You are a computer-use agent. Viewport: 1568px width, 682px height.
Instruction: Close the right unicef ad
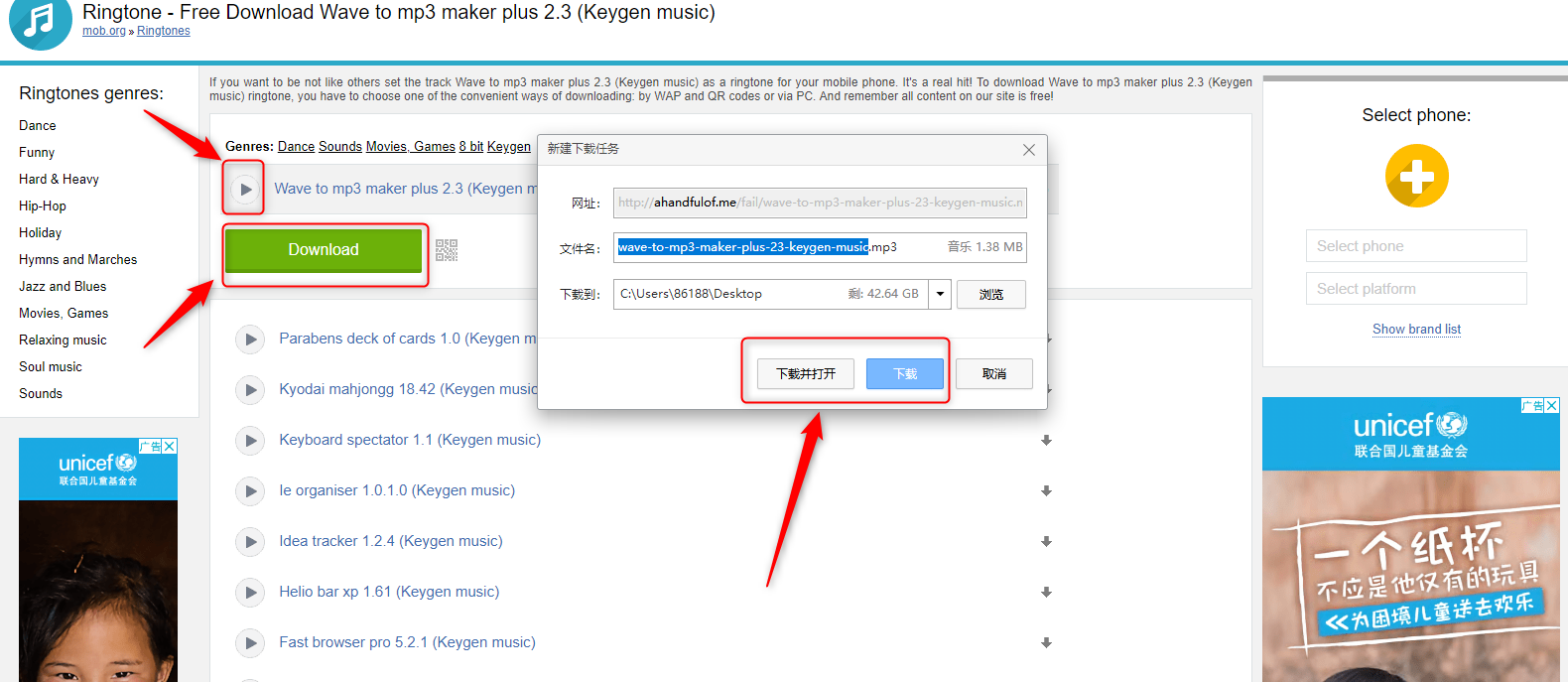(1552, 405)
